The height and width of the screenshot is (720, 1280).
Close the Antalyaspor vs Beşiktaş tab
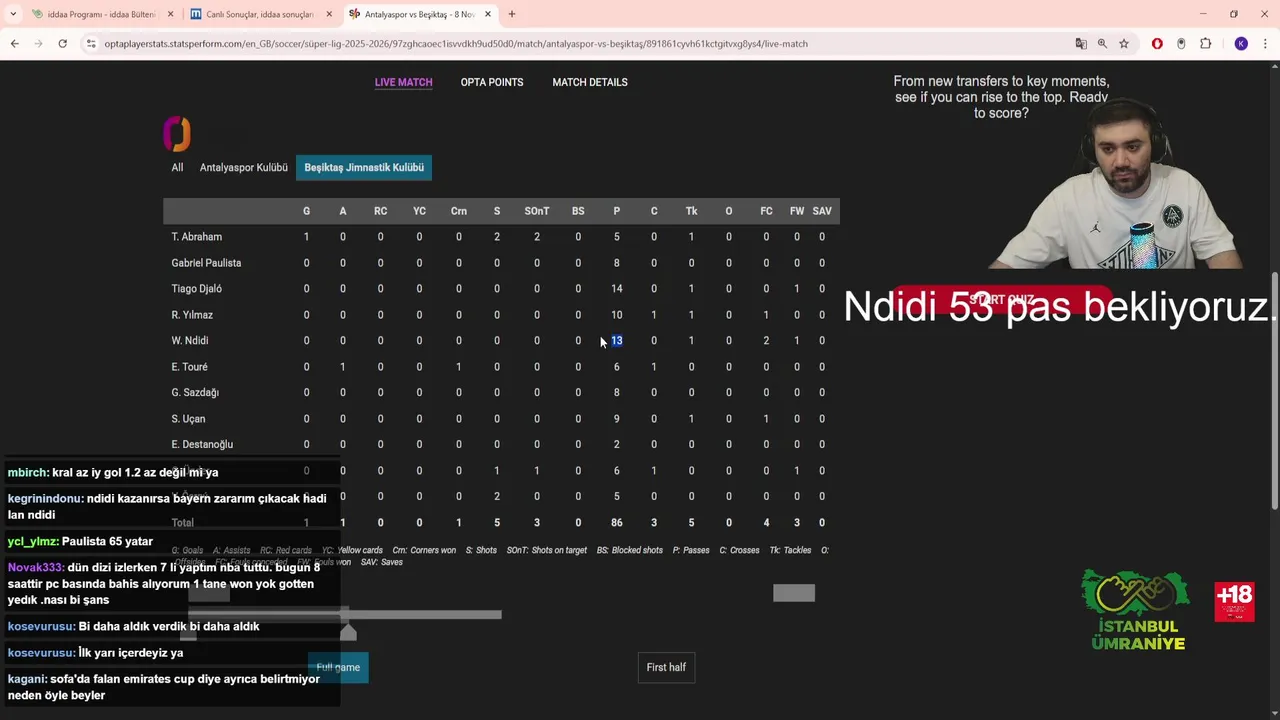pos(488,14)
